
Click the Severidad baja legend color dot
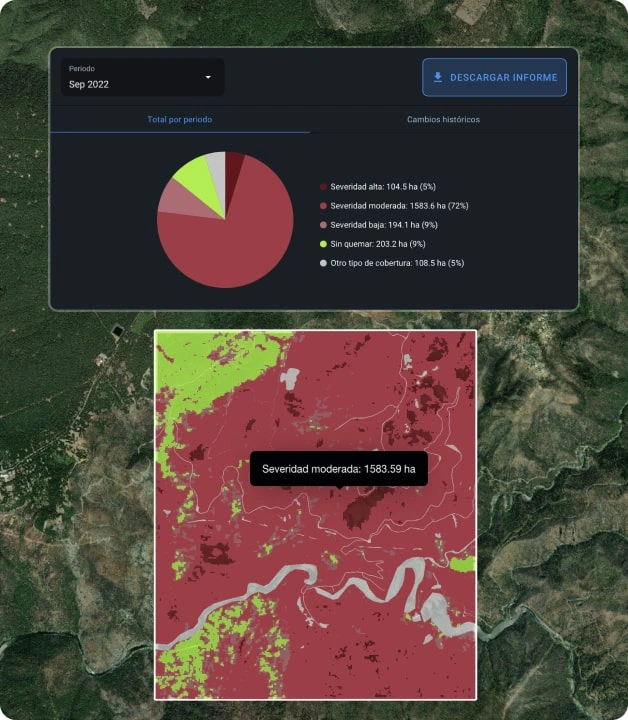point(323,225)
